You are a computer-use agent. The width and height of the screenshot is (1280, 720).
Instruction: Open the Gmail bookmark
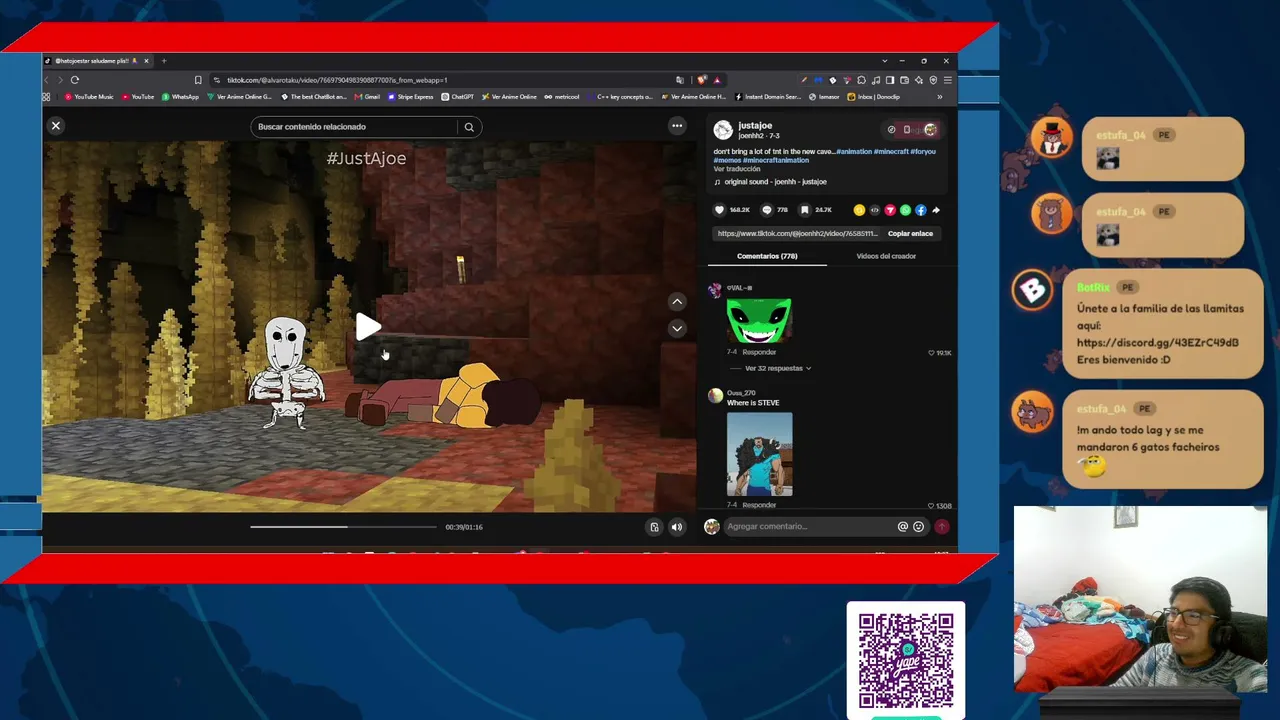367,97
